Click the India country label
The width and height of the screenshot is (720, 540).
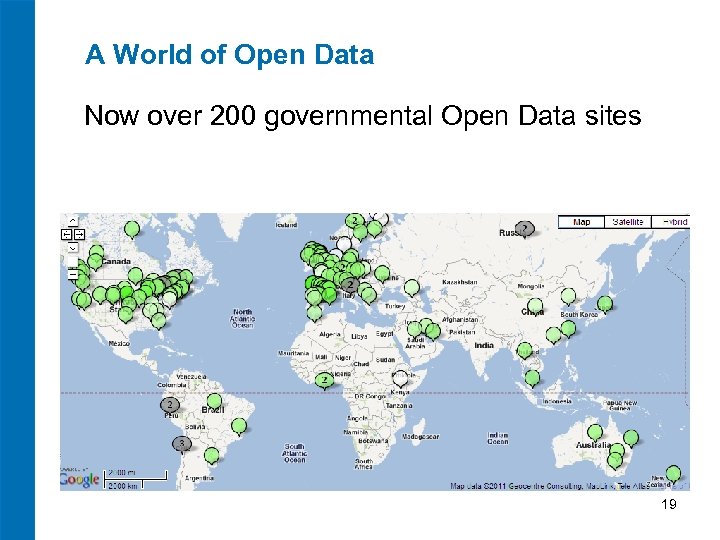click(x=484, y=345)
